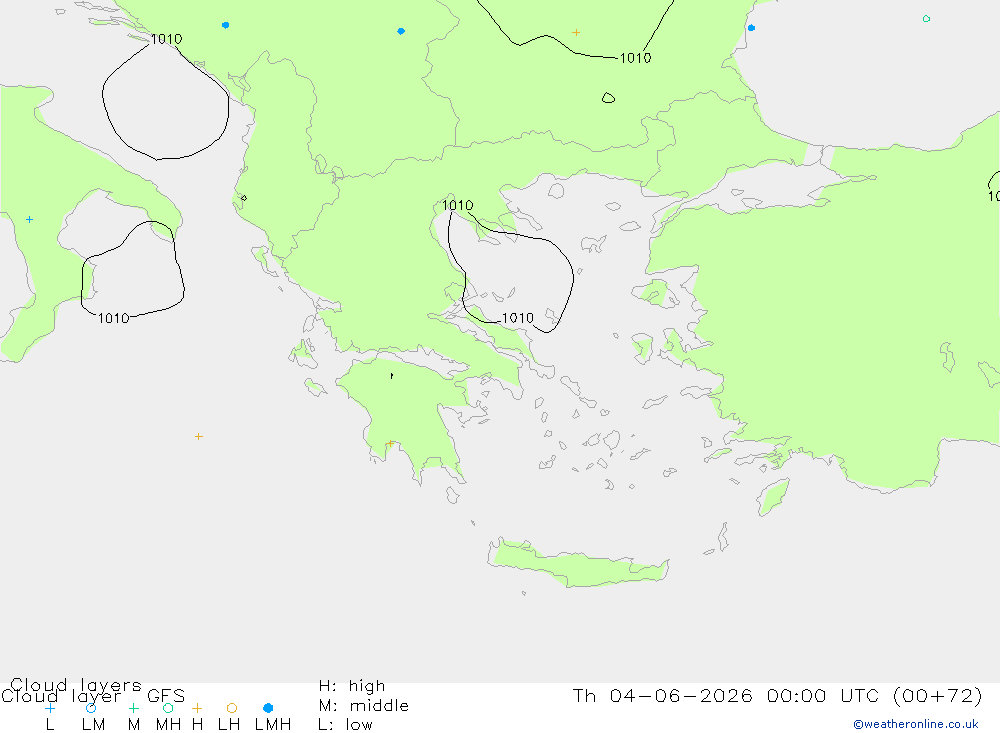This screenshot has width=1000, height=733.
Task: Click the 1010 isobar label over southern Italy
Action: coord(114,318)
